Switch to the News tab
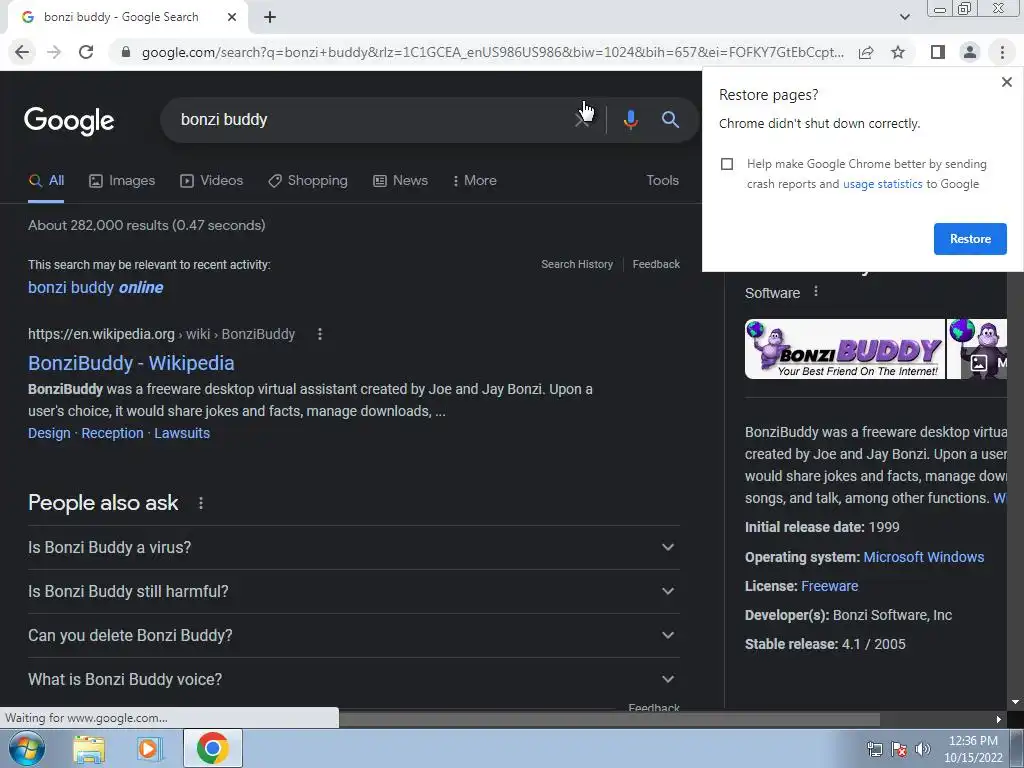1024x768 pixels. pyautogui.click(x=400, y=181)
